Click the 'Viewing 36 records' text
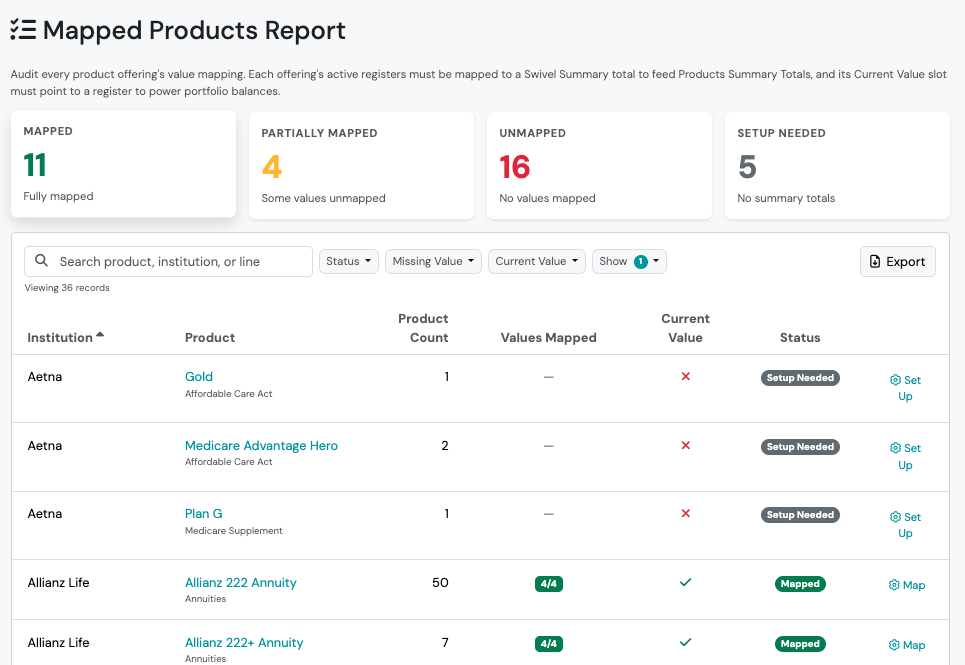 [x=67, y=287]
